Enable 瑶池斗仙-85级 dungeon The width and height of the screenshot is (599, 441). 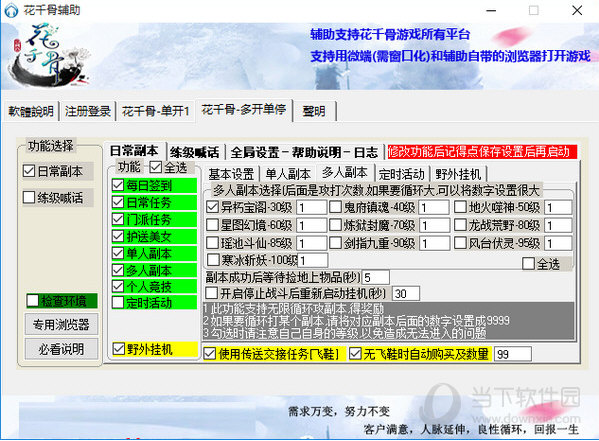212,242
